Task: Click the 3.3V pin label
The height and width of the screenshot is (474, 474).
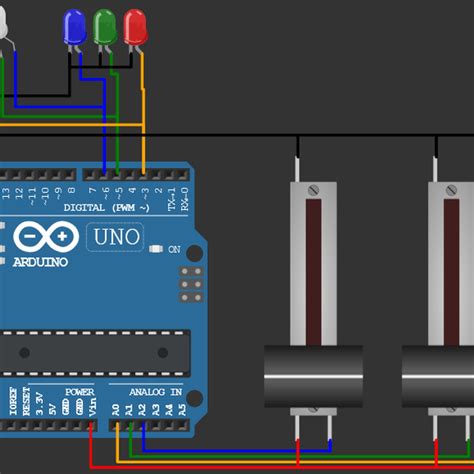Action: point(39,404)
